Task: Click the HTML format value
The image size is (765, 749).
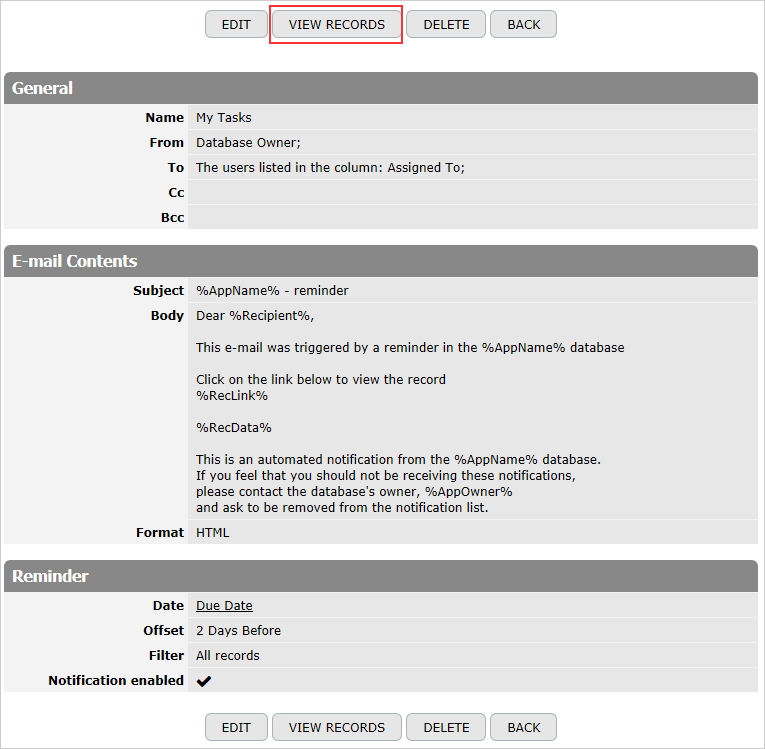Action: tap(213, 532)
